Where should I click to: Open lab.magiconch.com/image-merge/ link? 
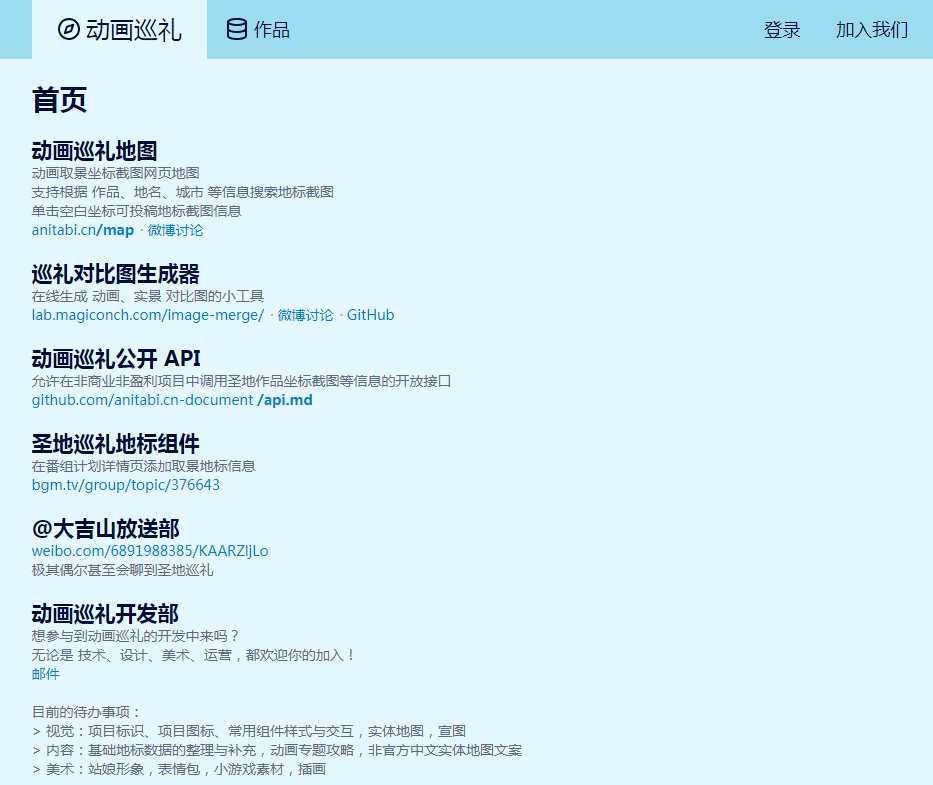pyautogui.click(x=148, y=315)
